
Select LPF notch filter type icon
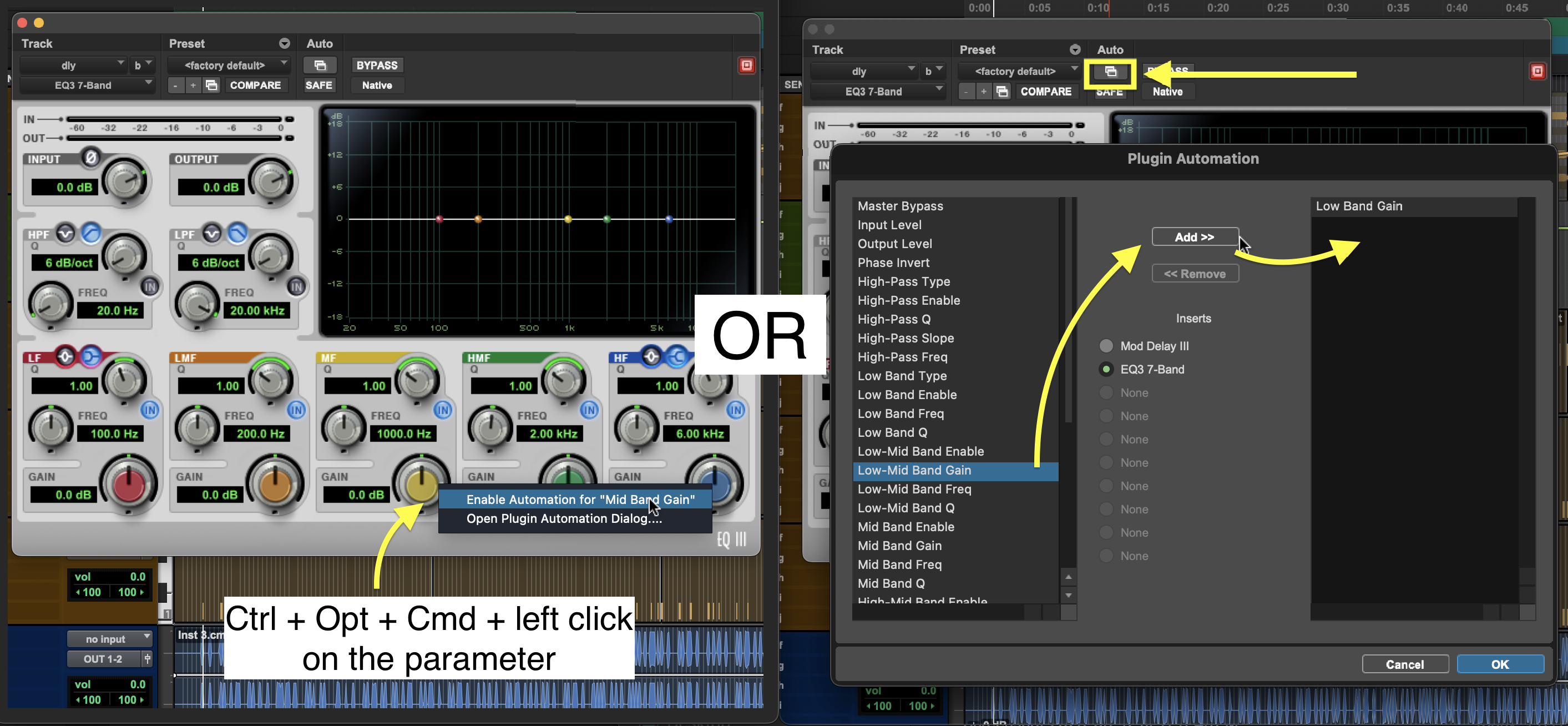pos(212,233)
